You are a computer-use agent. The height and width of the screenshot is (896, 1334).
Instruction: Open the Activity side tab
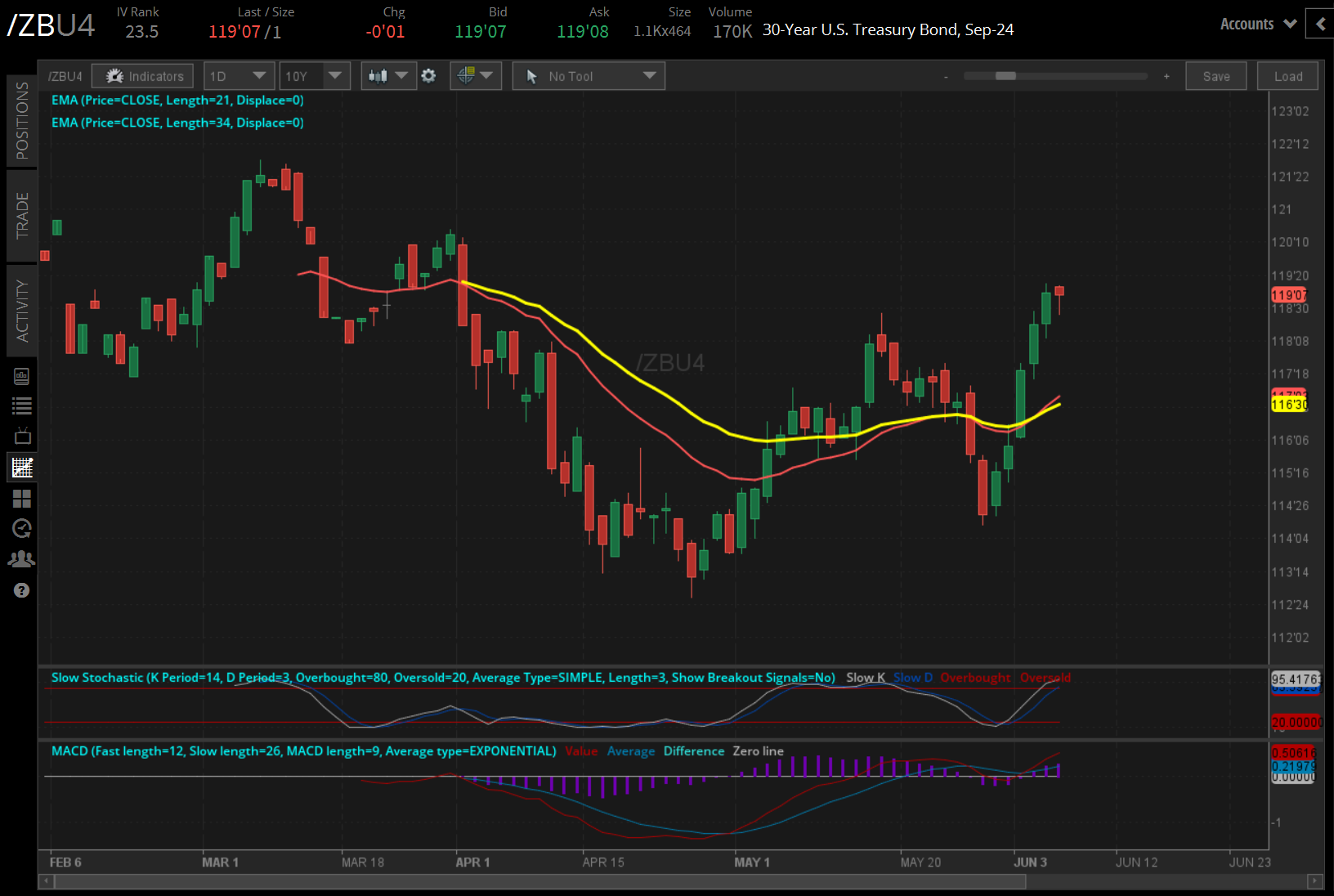point(22,311)
